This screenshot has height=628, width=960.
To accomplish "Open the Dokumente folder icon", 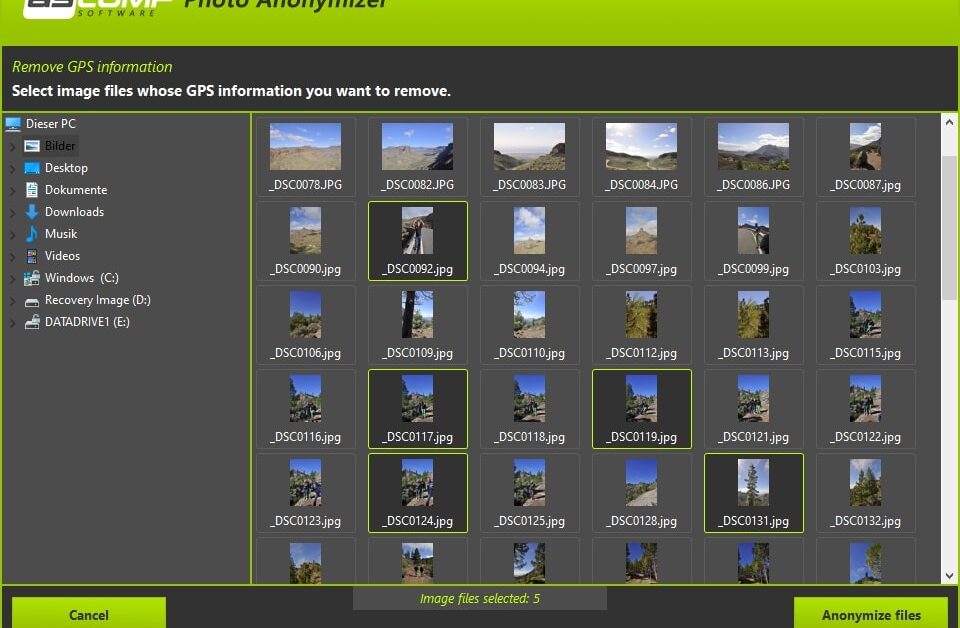I will pos(34,189).
